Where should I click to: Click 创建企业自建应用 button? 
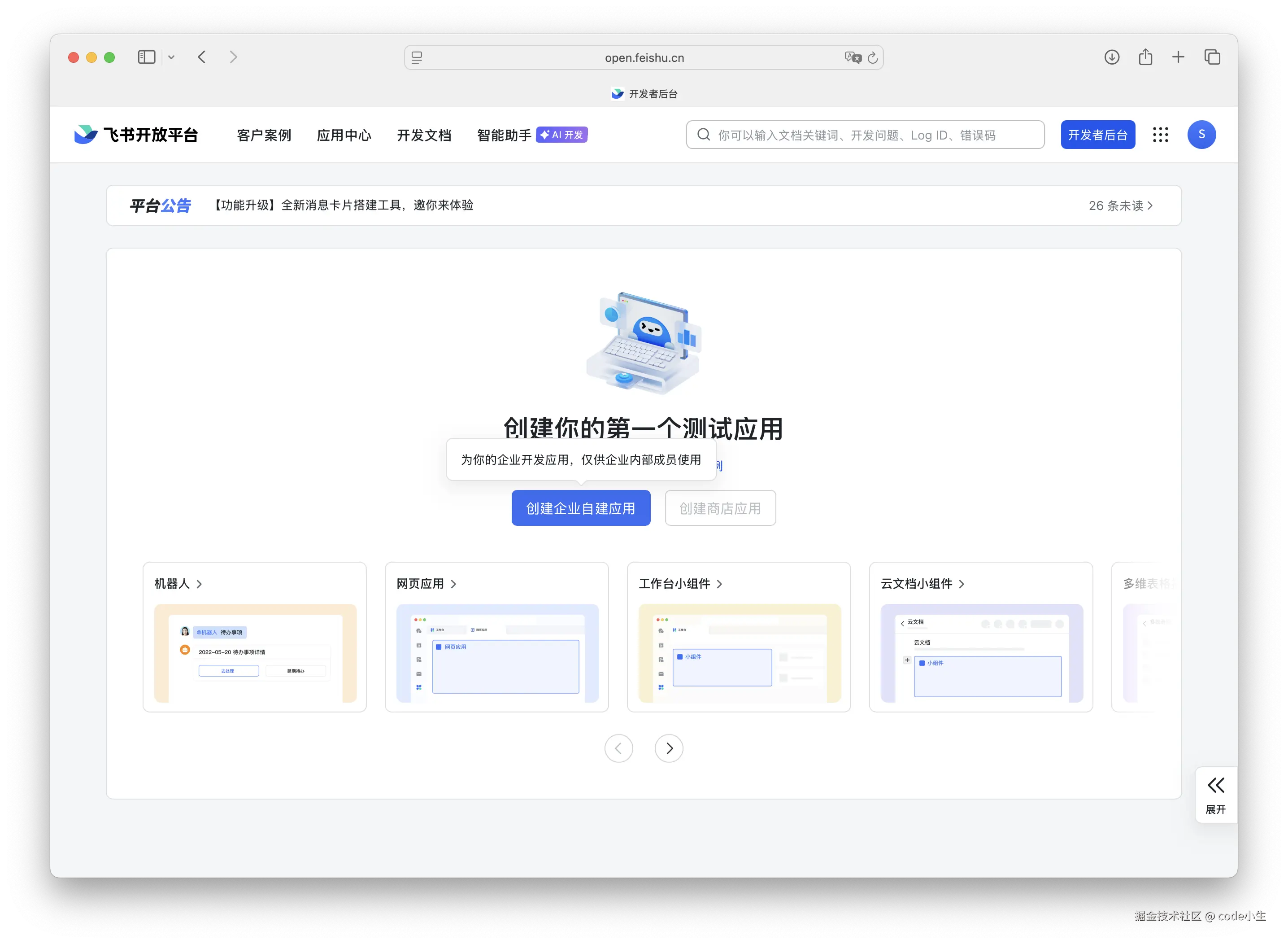pos(580,508)
